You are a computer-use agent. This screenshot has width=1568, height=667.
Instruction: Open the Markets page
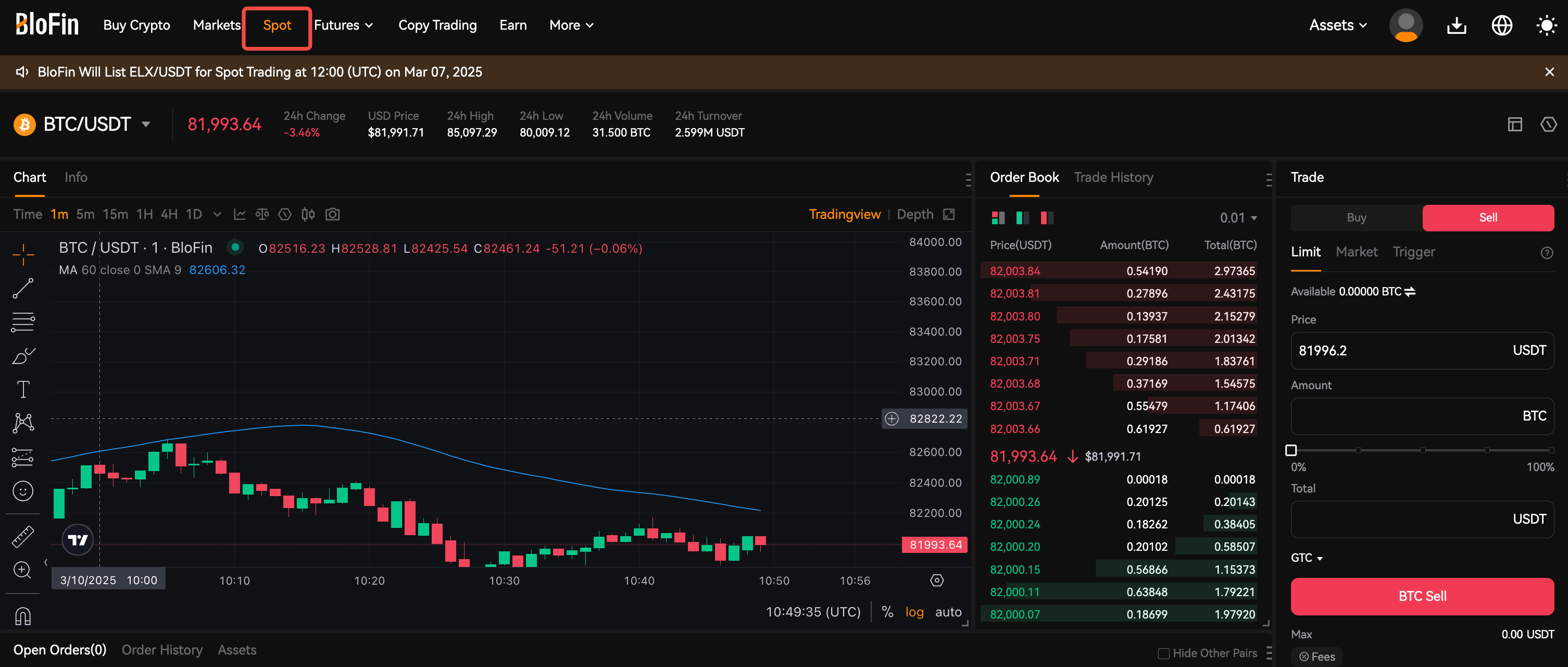point(217,26)
